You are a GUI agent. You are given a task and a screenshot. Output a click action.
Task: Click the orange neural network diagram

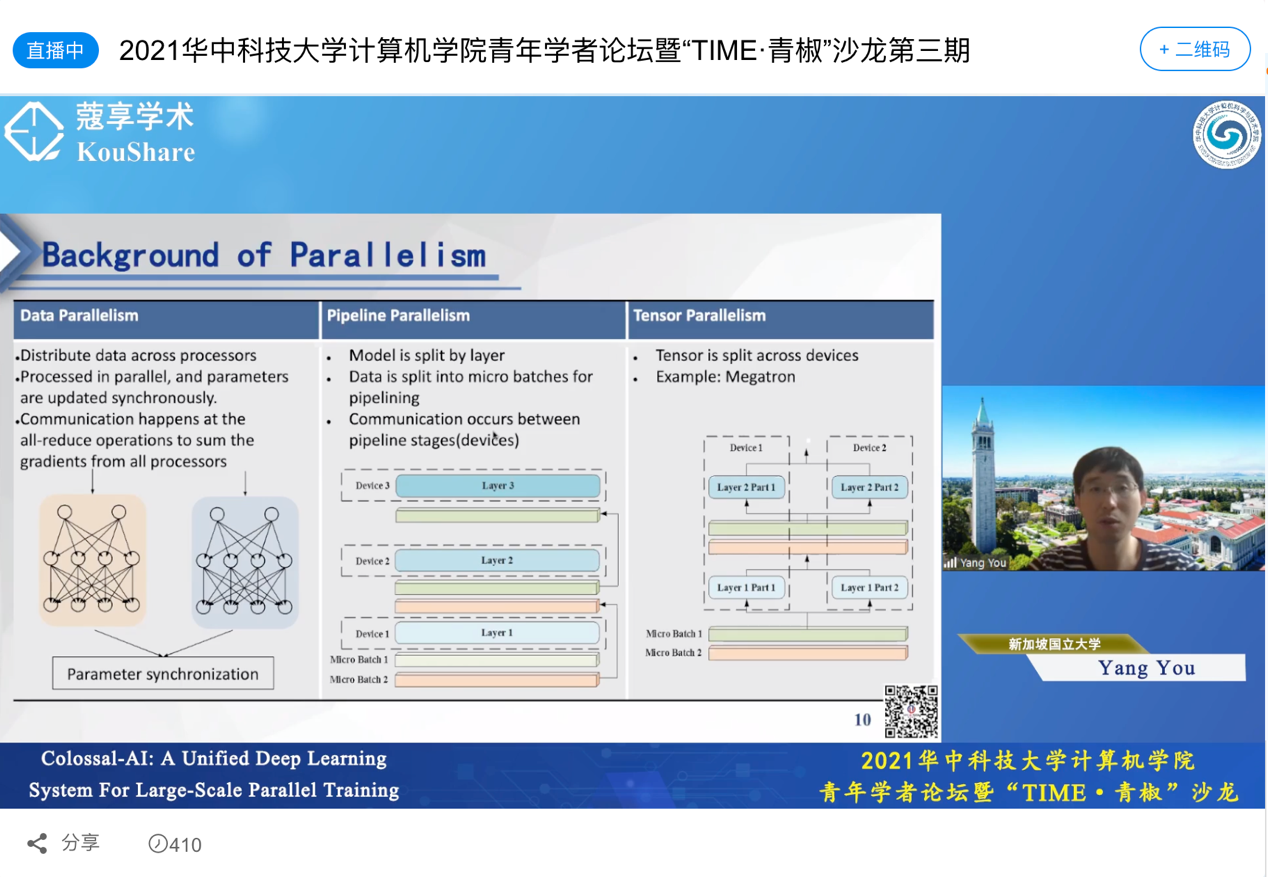pos(93,559)
